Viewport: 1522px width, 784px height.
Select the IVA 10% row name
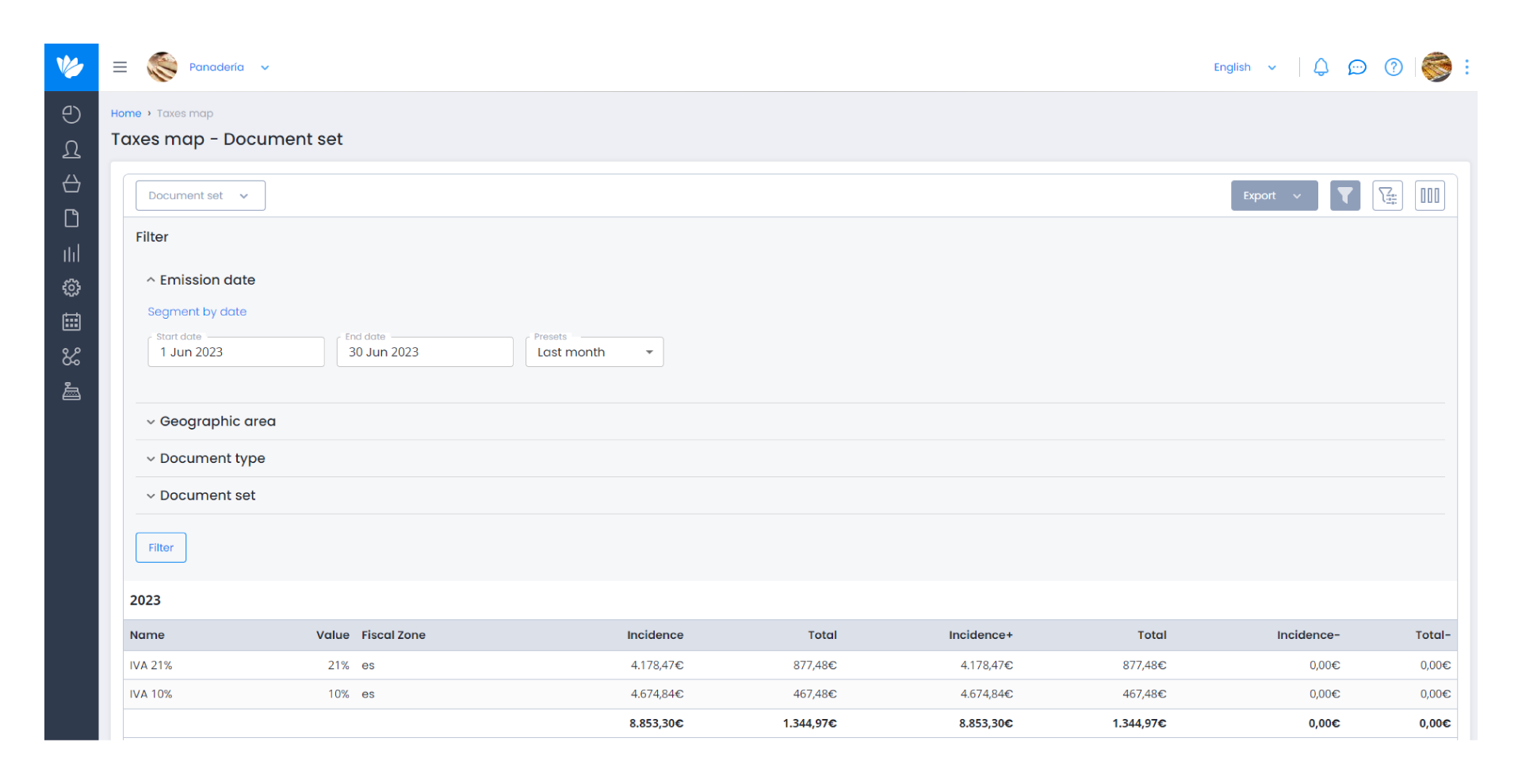click(151, 694)
